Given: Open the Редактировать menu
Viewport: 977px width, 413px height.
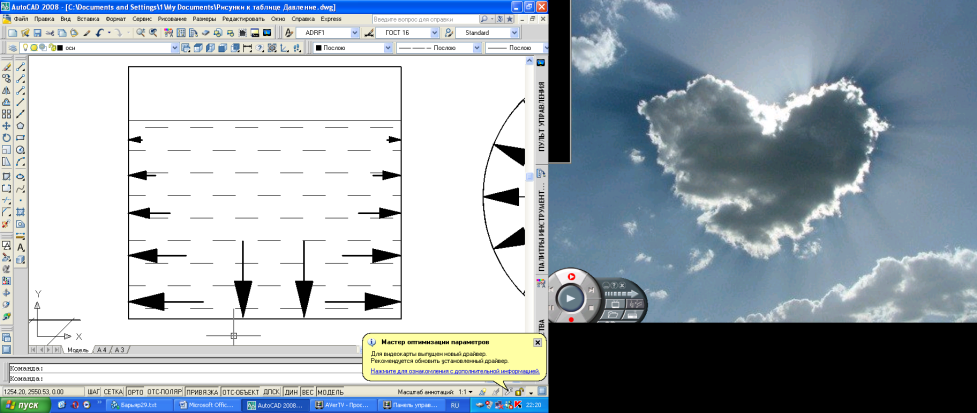Looking at the screenshot, I should tap(244, 19).
